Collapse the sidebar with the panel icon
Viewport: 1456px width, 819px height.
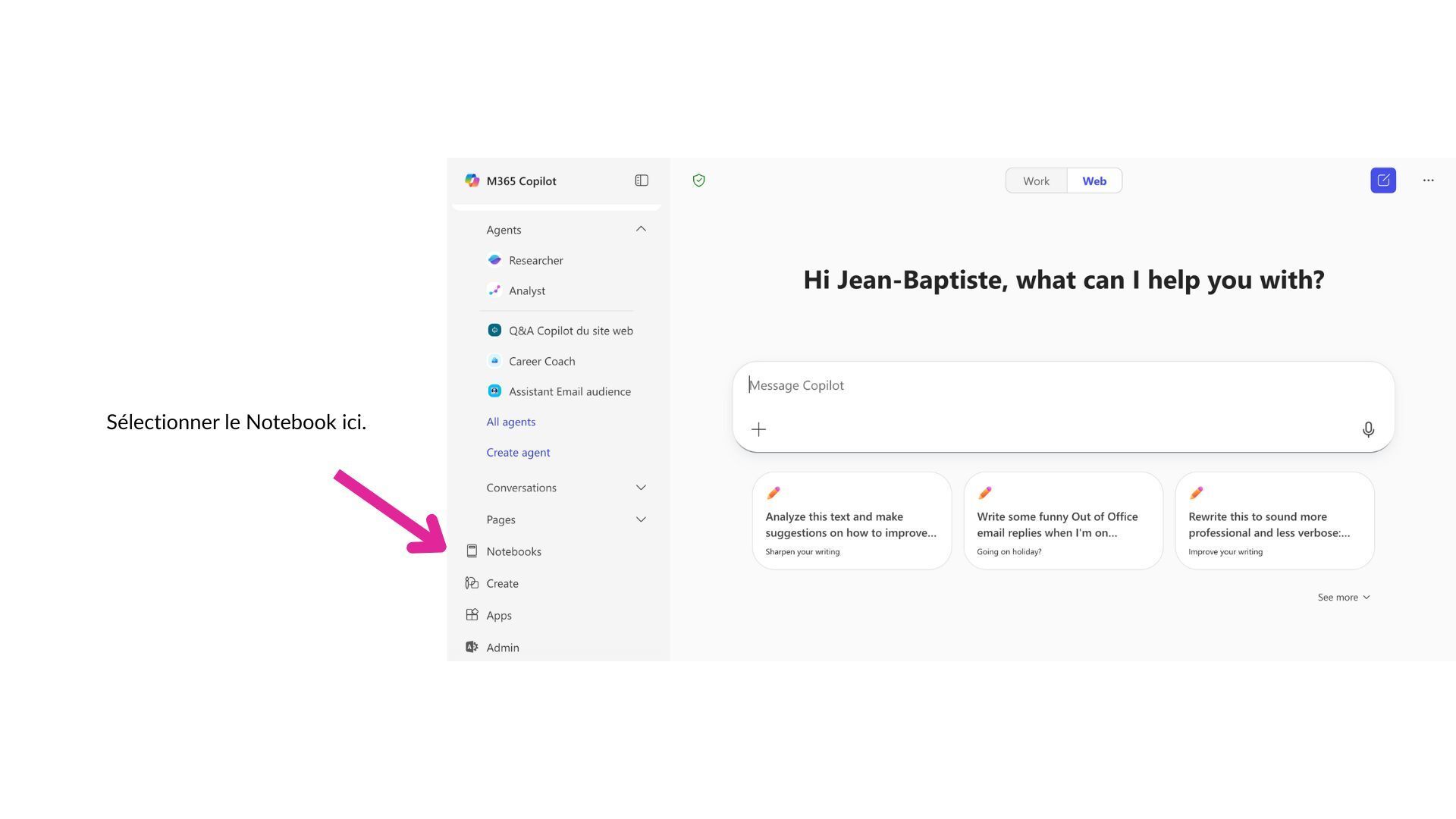point(642,180)
